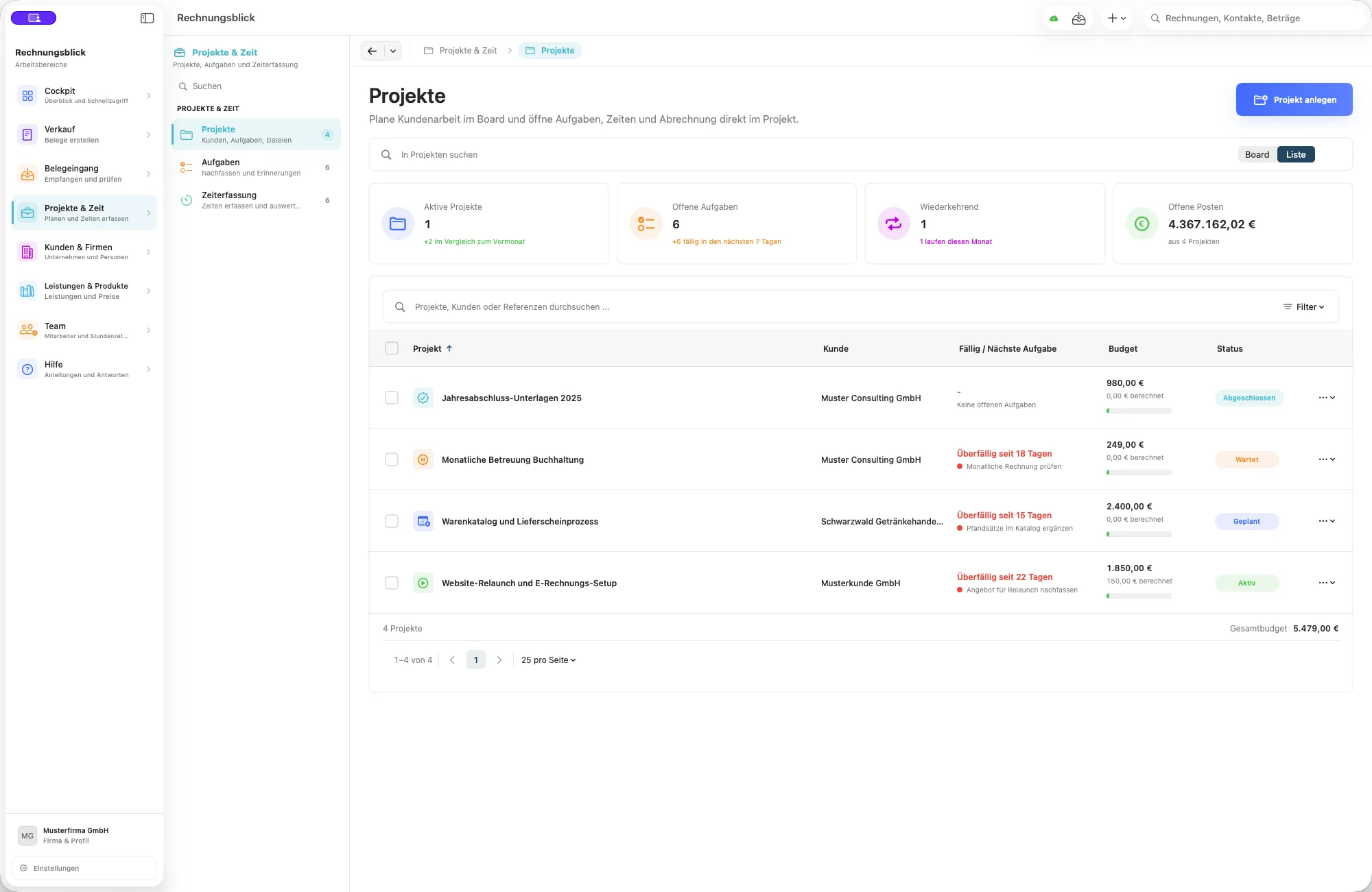Image resolution: width=1372 pixels, height=892 pixels.
Task: Switch to the Board view tab
Action: pos(1257,155)
